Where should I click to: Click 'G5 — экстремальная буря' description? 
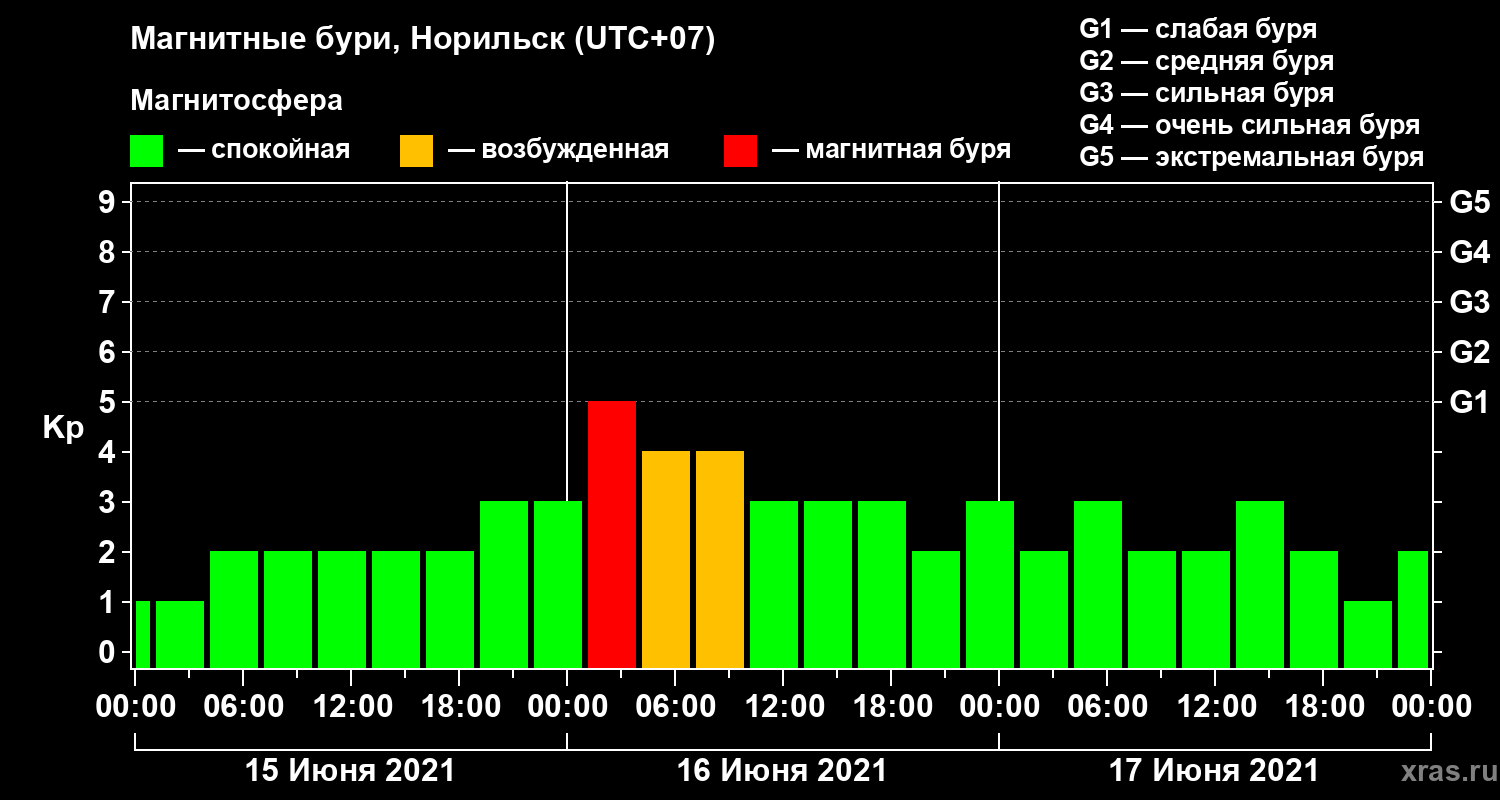coord(1252,158)
